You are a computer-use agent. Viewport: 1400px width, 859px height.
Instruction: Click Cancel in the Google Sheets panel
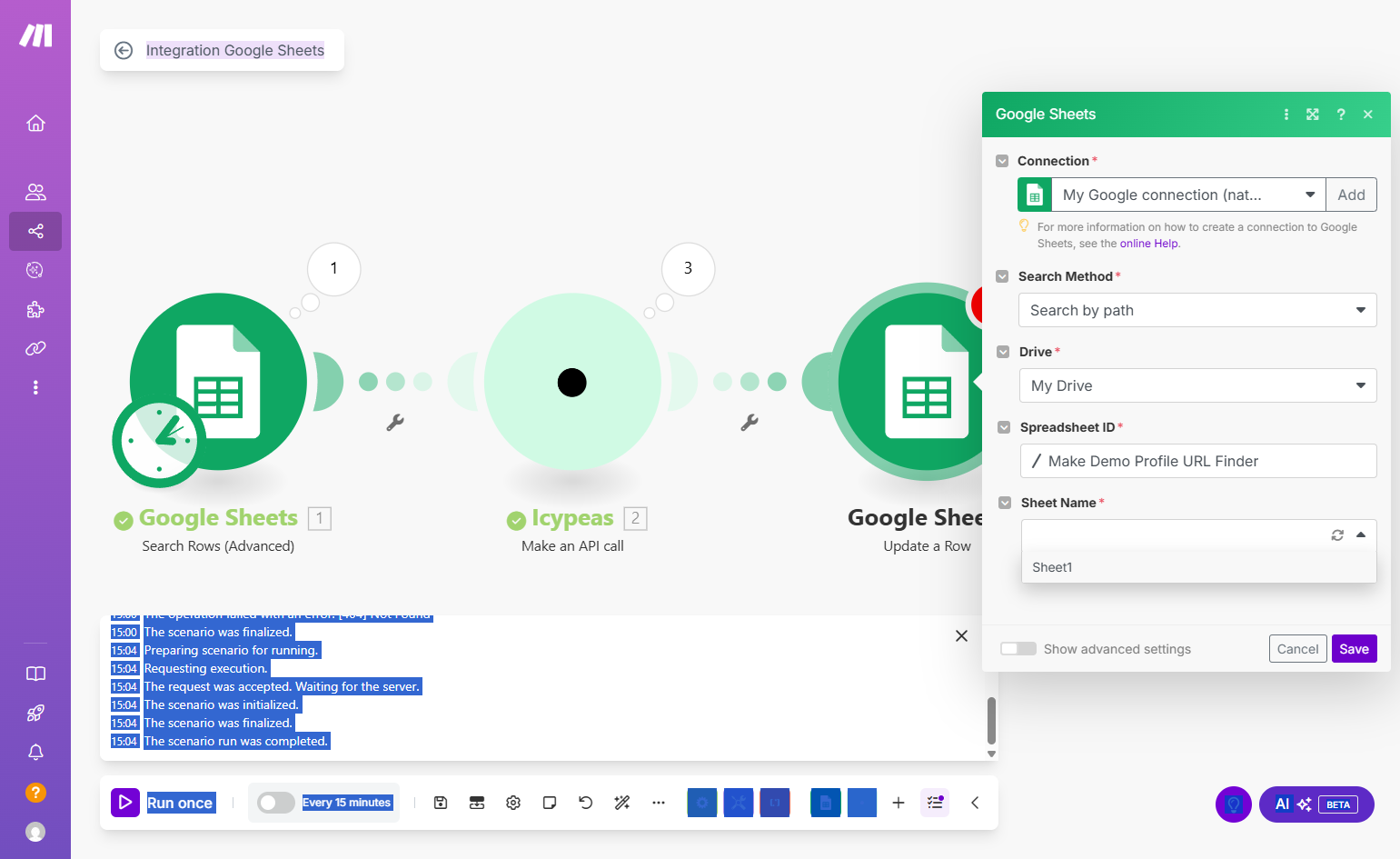point(1297,649)
